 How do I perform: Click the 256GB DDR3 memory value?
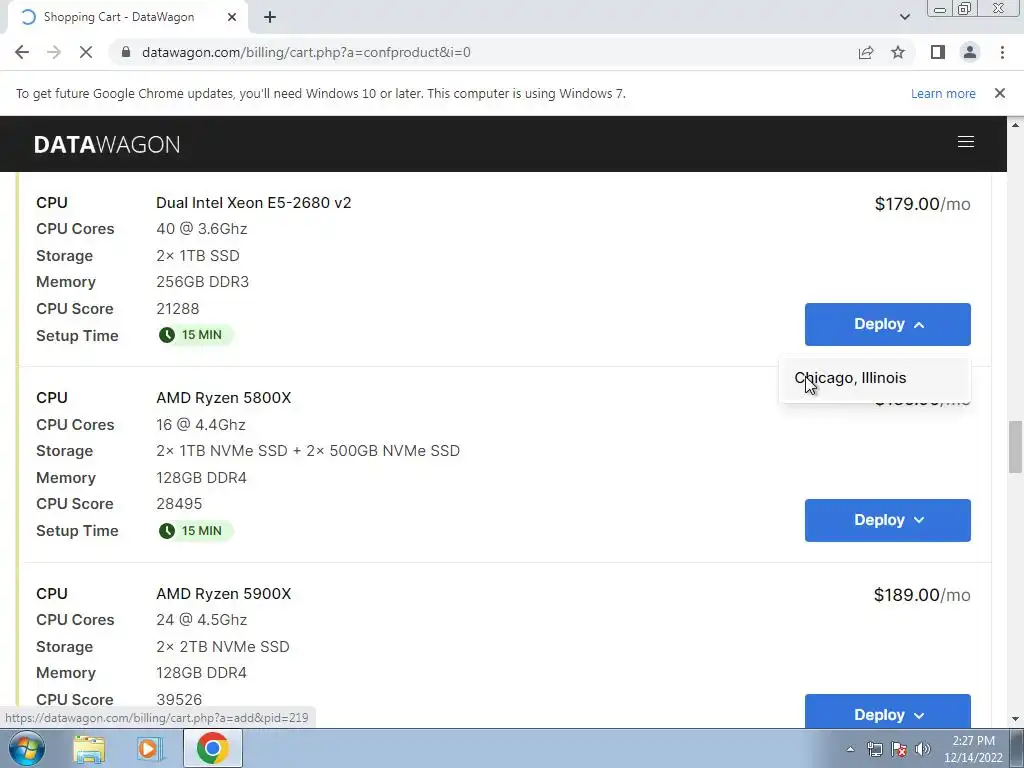pos(202,282)
